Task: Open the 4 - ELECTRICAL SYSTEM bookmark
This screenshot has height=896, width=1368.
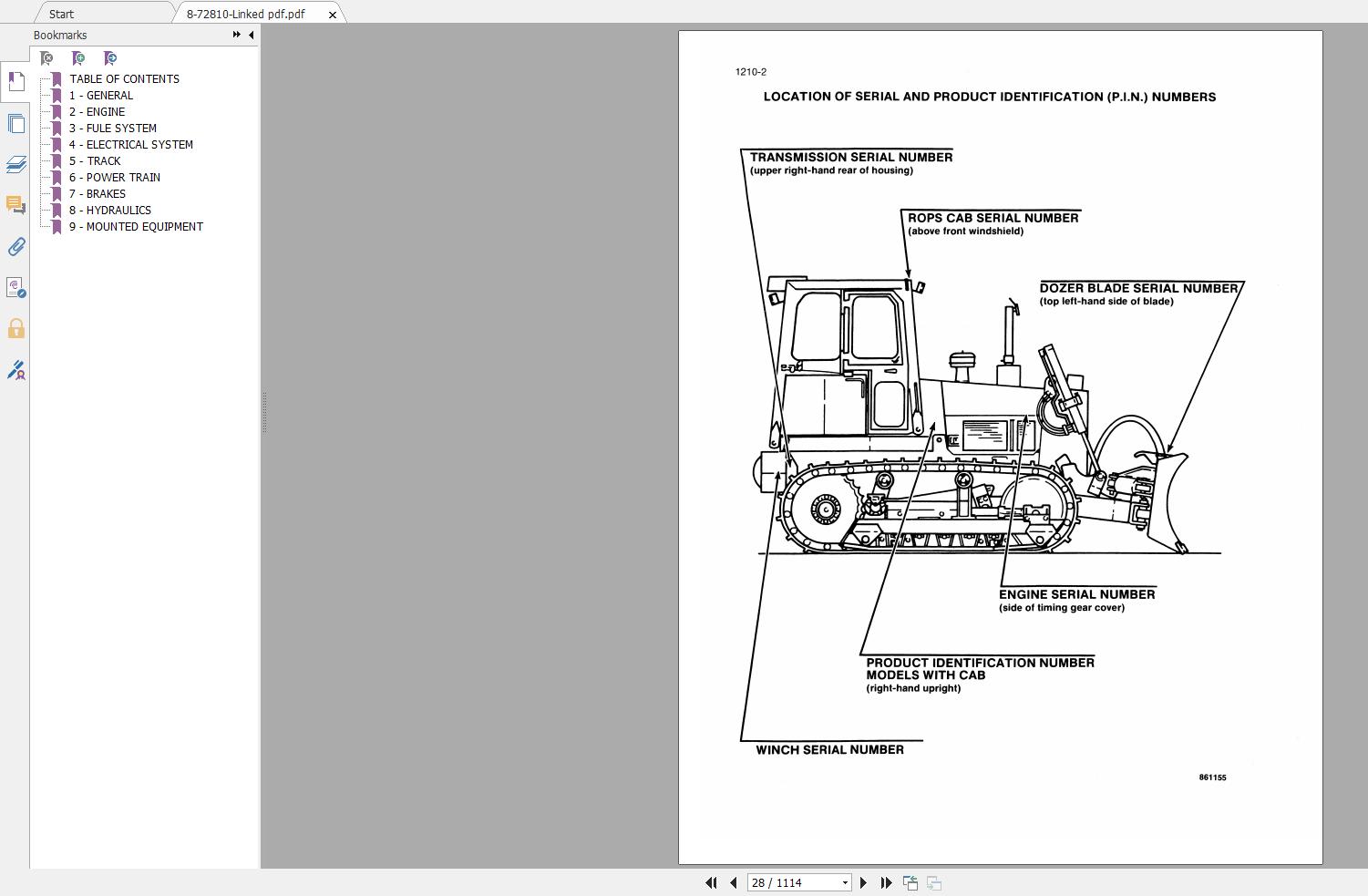Action: click(131, 144)
